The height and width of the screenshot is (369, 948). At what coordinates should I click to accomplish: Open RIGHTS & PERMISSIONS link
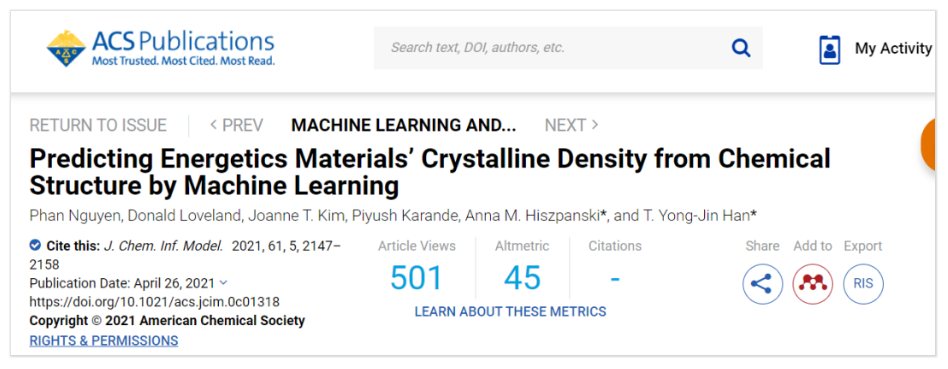pos(104,341)
